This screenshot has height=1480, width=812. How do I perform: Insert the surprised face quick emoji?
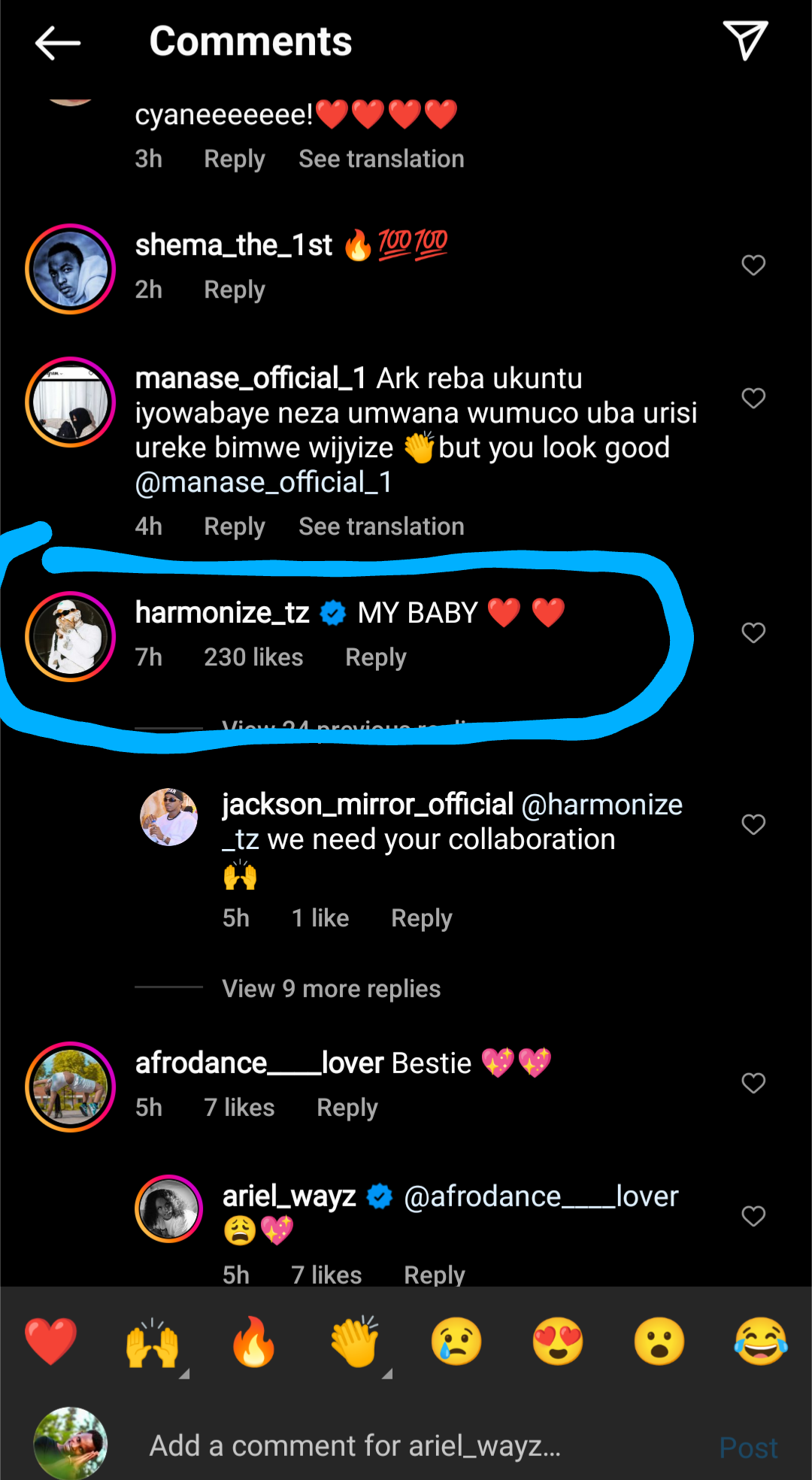(659, 1342)
